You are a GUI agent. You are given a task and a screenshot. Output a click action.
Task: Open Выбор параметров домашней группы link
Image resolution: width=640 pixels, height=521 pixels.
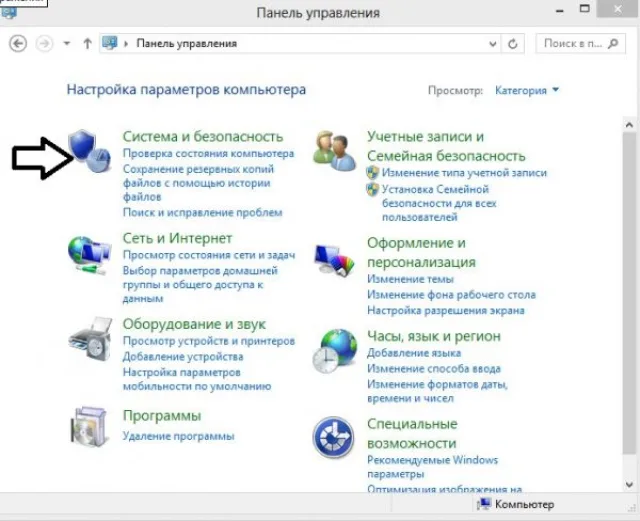click(x=200, y=285)
